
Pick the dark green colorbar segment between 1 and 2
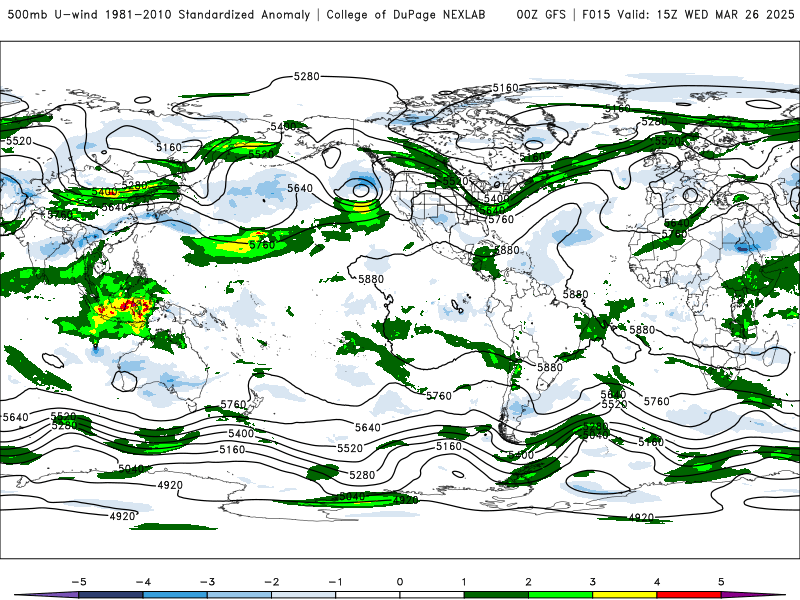(x=496, y=595)
